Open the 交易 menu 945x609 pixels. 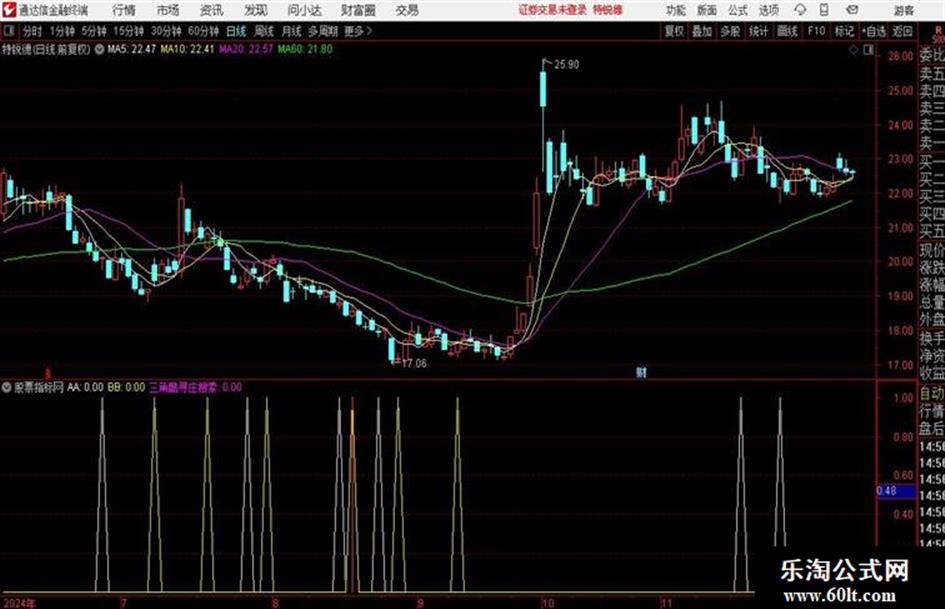point(407,10)
